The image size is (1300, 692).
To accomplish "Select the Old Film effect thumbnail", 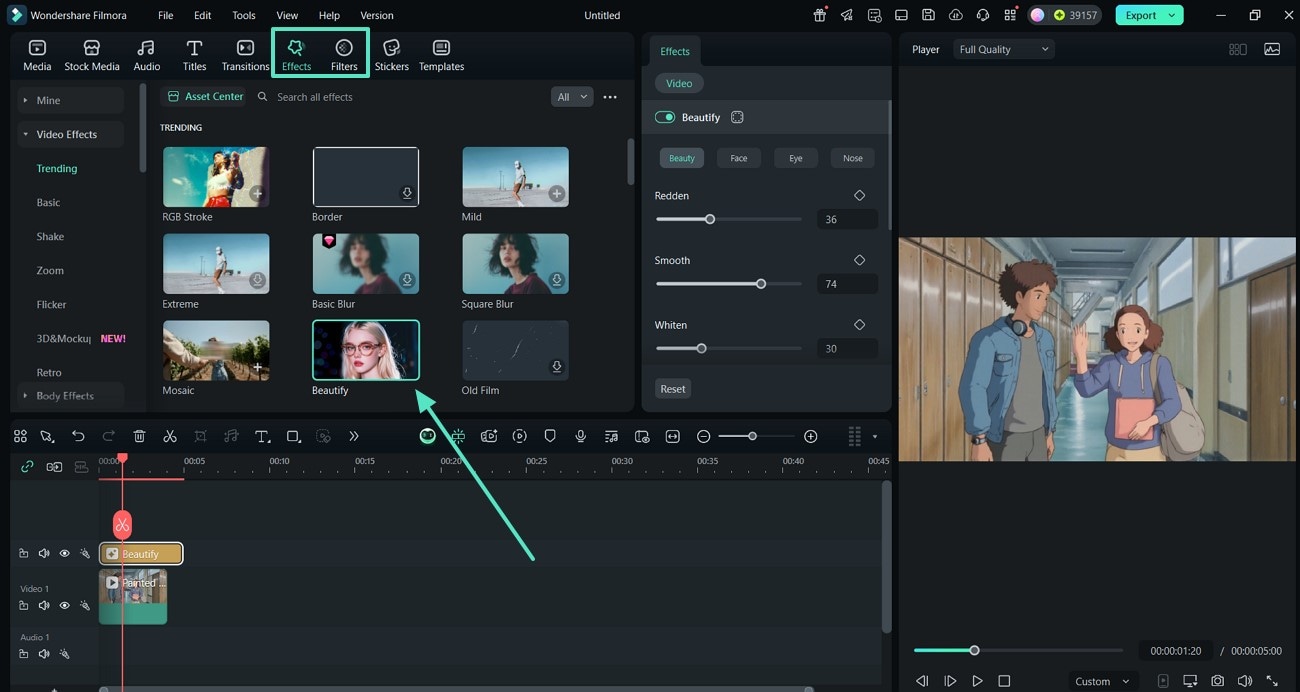I will pos(515,350).
